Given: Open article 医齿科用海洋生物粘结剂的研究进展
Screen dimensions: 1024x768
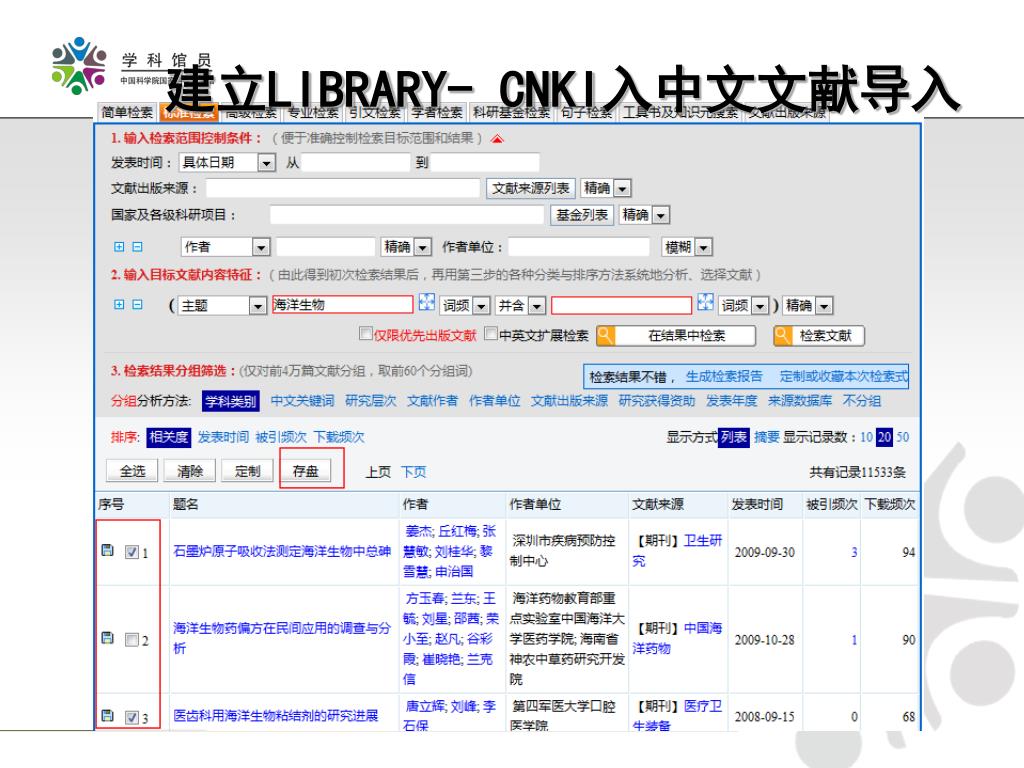Looking at the screenshot, I should 275,716.
